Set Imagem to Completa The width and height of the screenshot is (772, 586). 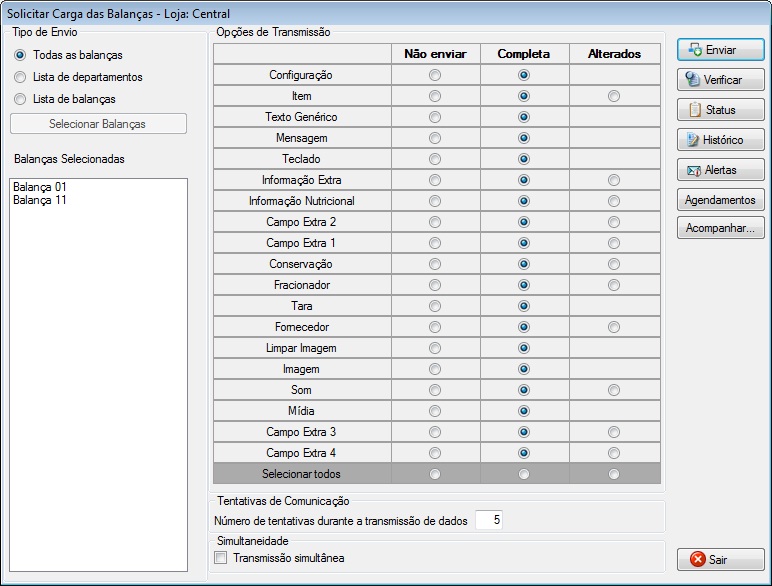click(x=524, y=369)
